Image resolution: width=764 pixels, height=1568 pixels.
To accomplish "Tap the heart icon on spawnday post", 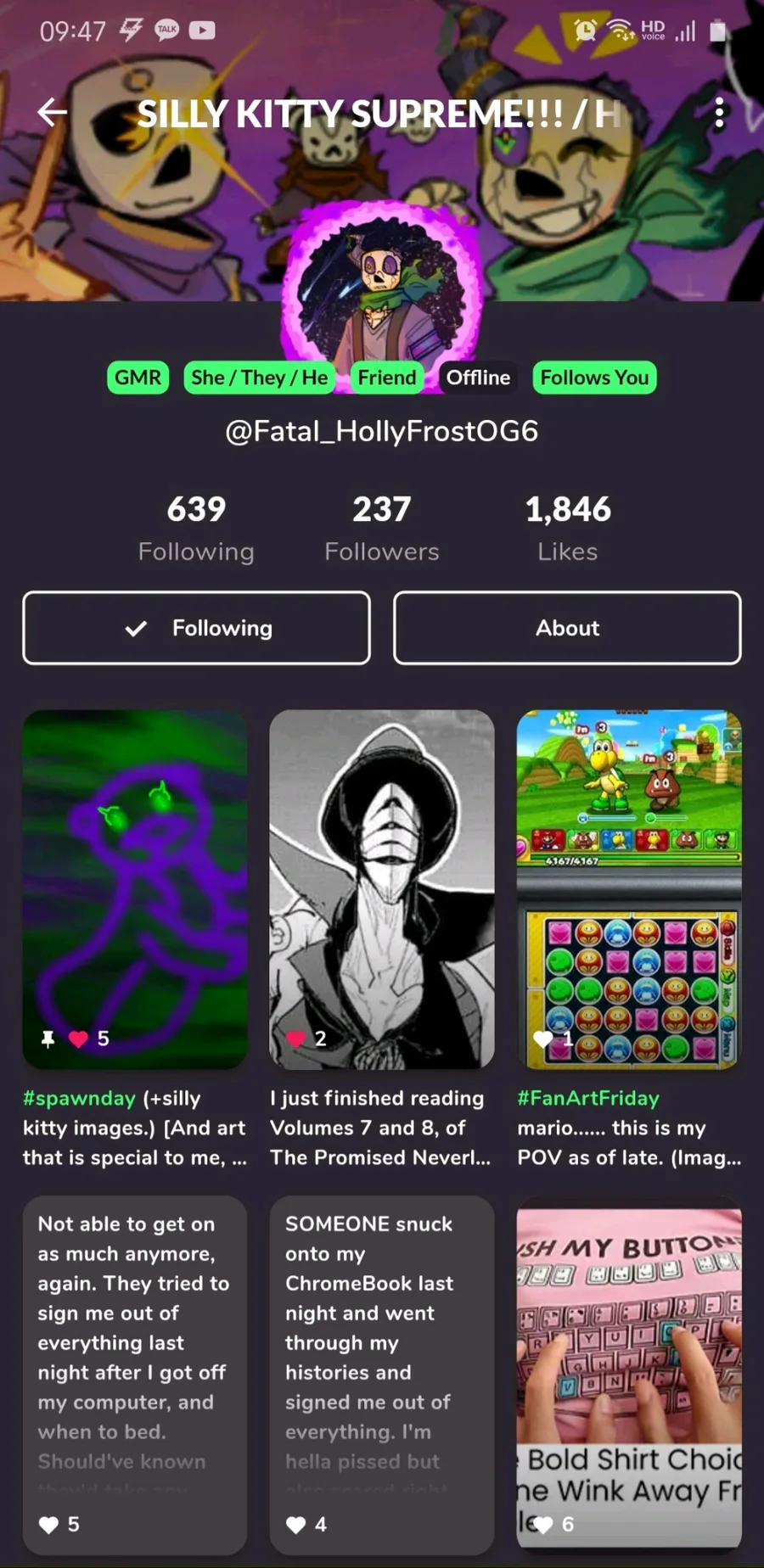I will tap(78, 1039).
